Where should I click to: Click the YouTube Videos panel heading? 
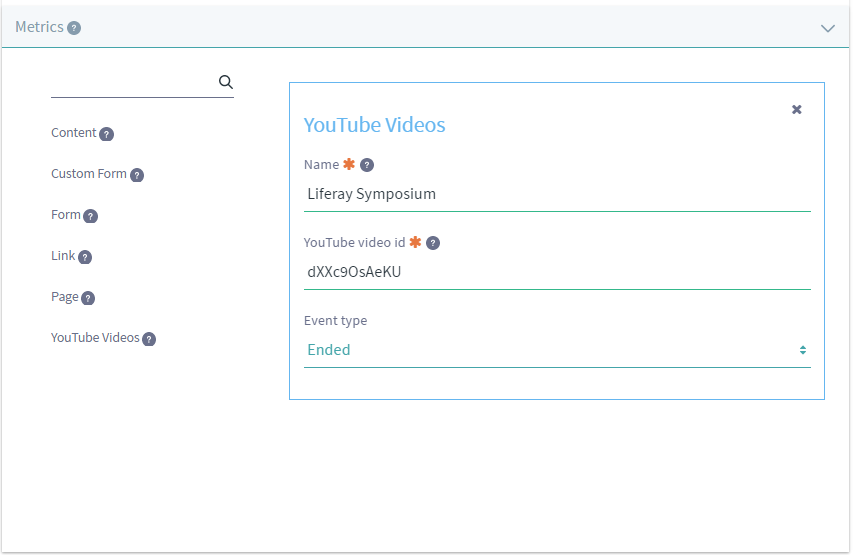tap(374, 125)
